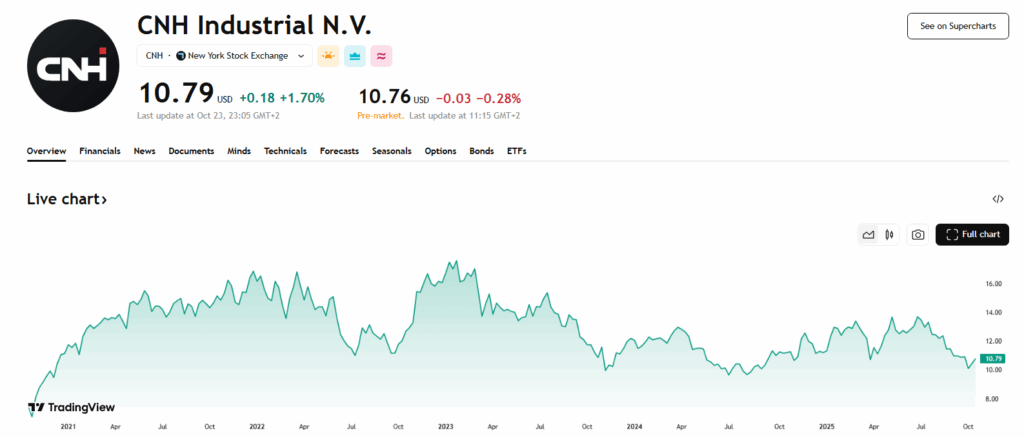This screenshot has width=1024, height=437.
Task: View the ETFs tab
Action: 516,151
